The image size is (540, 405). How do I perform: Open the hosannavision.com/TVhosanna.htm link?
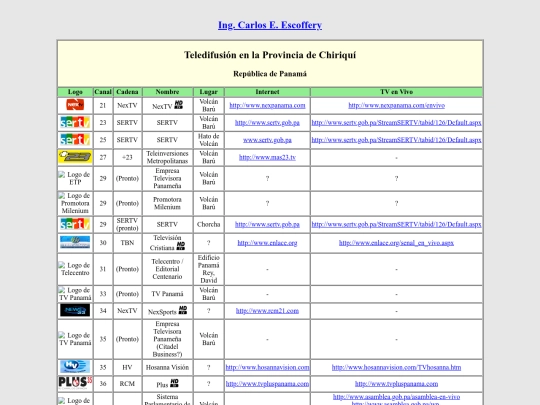pyautogui.click(x=396, y=367)
